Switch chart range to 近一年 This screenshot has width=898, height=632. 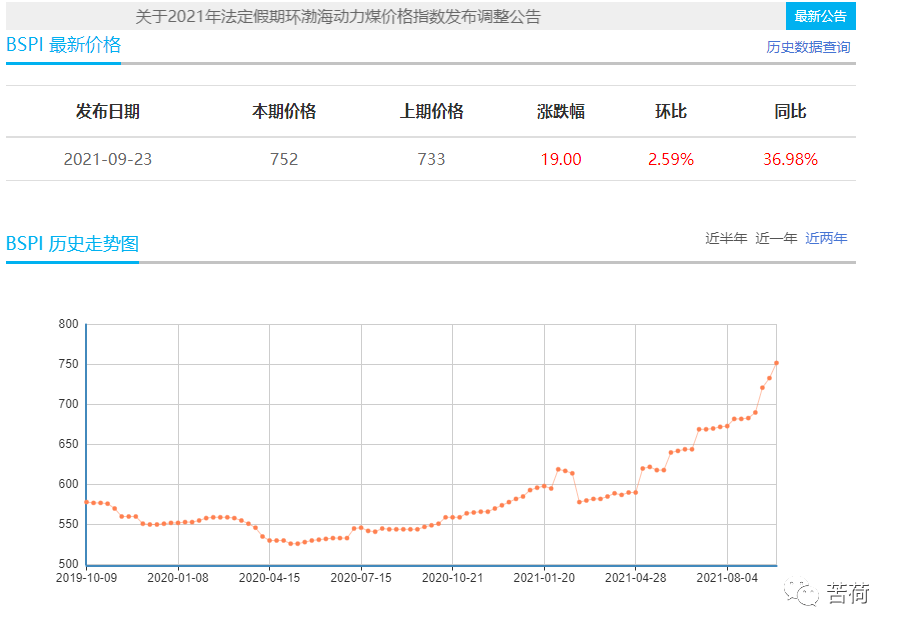click(x=776, y=238)
